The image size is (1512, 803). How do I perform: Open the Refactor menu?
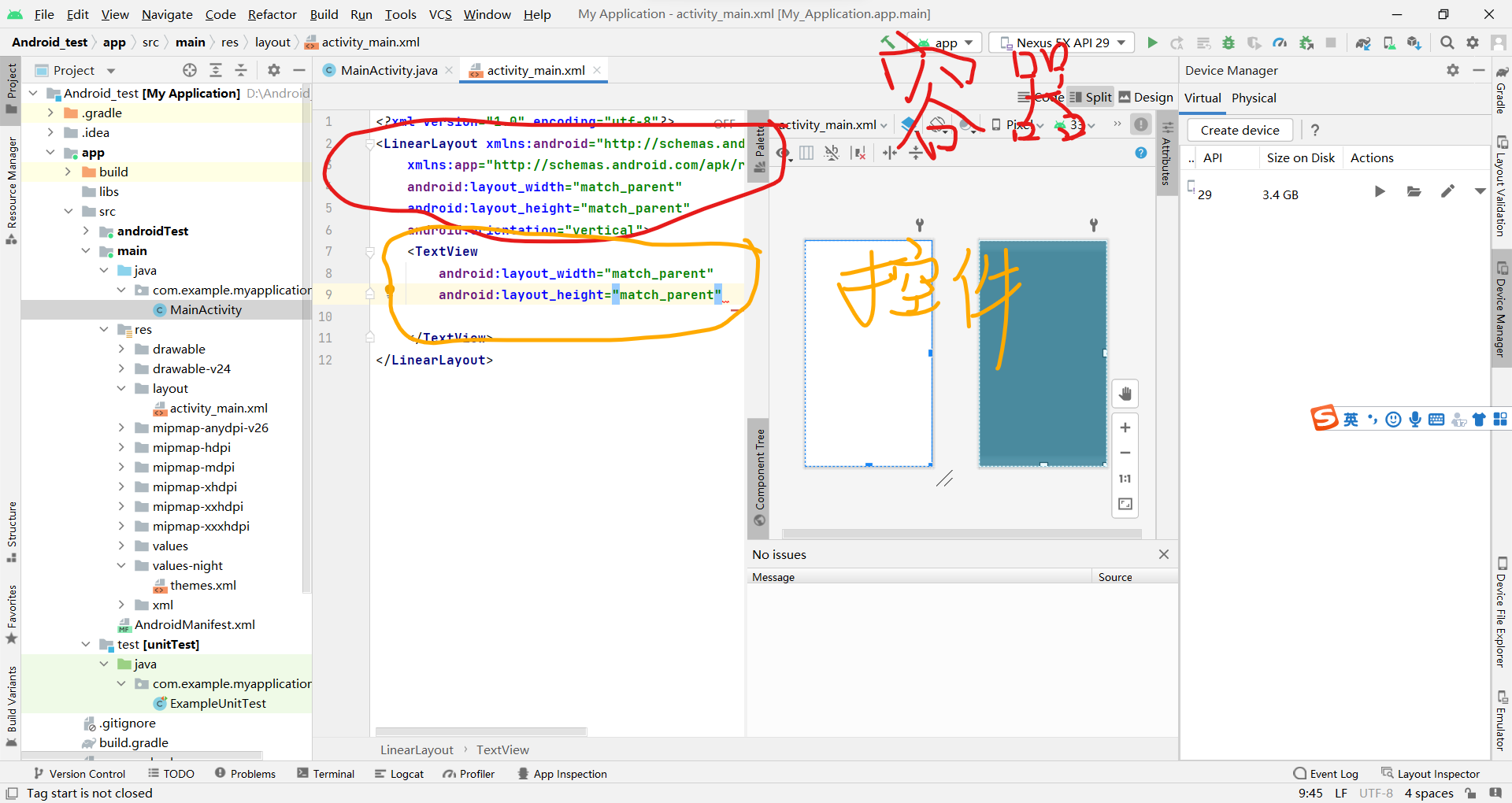pos(272,14)
